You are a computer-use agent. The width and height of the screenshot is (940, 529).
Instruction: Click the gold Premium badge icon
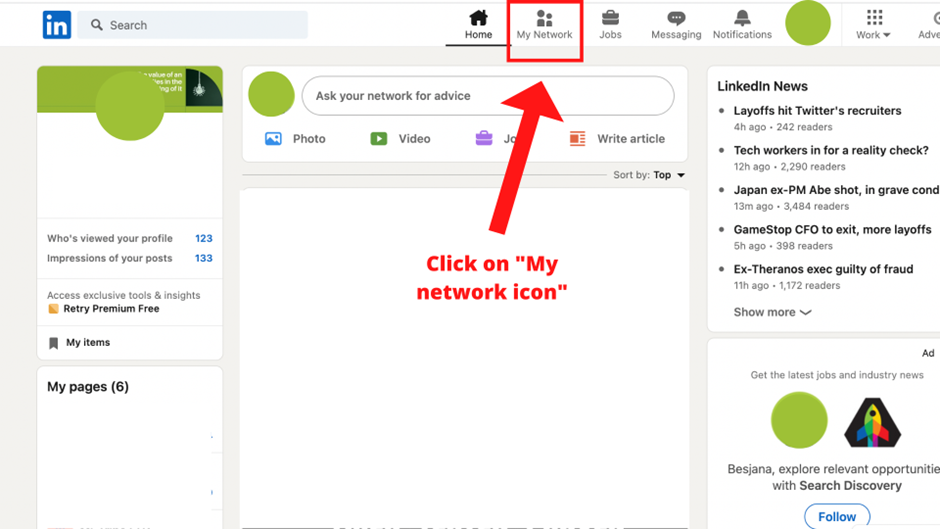tap(53, 308)
